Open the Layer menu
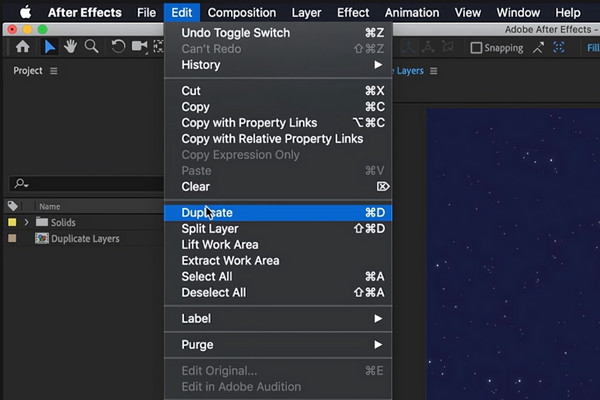This screenshot has height=400, width=600. 306,13
